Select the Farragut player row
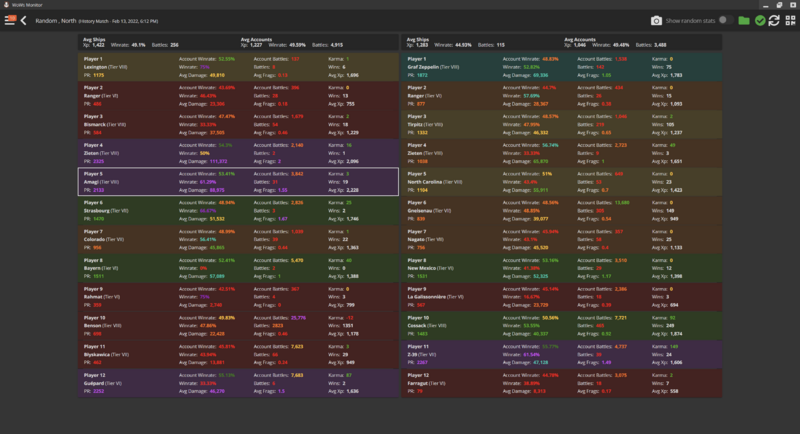The image size is (800, 434). [x=562, y=383]
